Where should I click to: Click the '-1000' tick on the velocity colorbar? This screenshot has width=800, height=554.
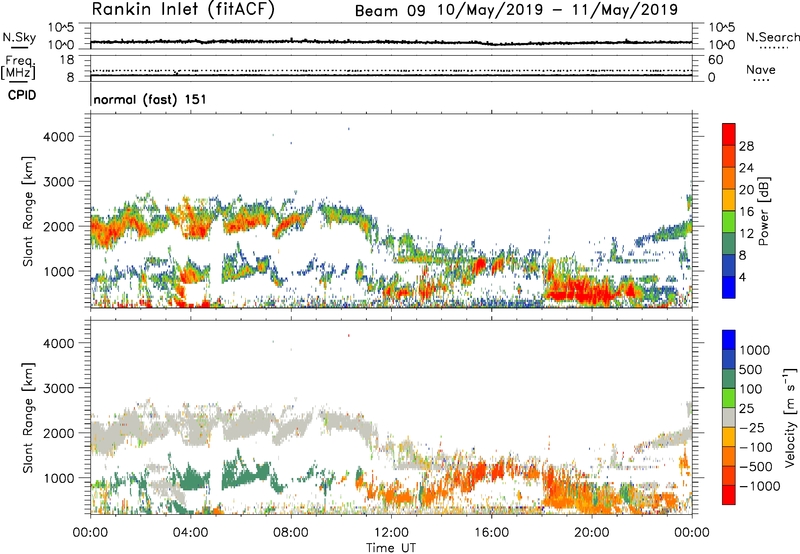click(x=760, y=486)
